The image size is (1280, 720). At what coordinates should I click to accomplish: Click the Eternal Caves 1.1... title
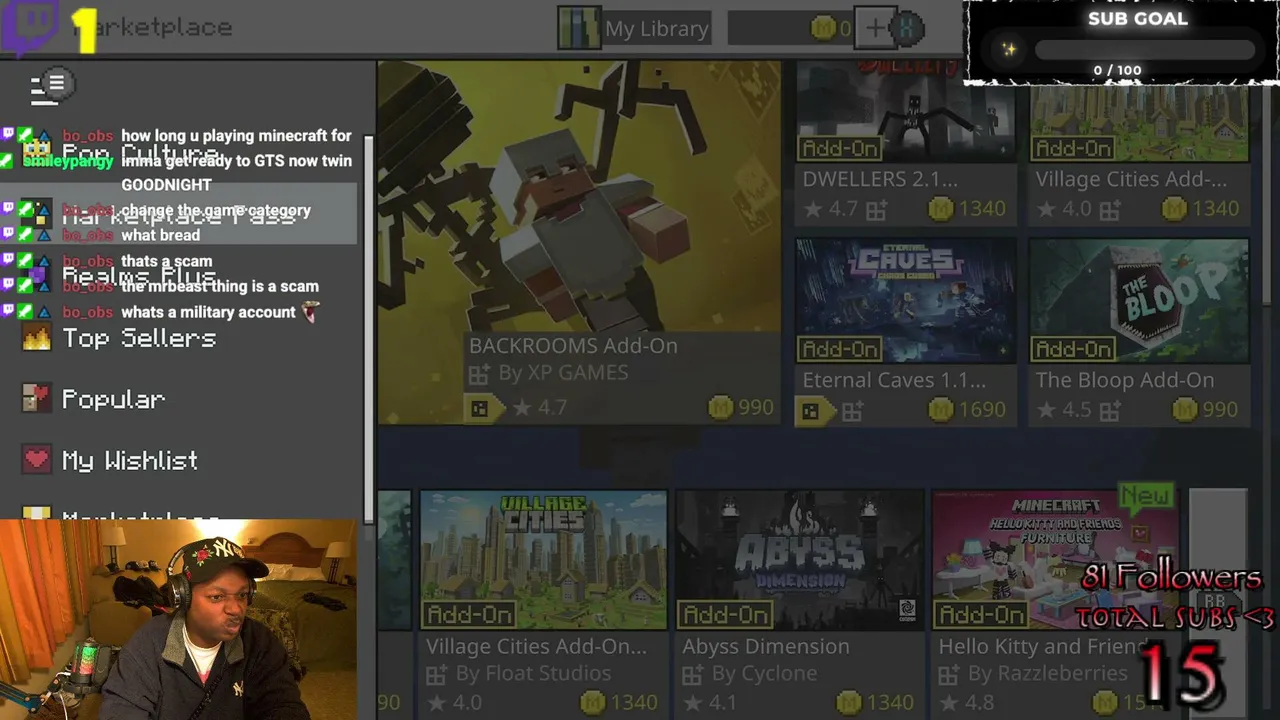894,380
